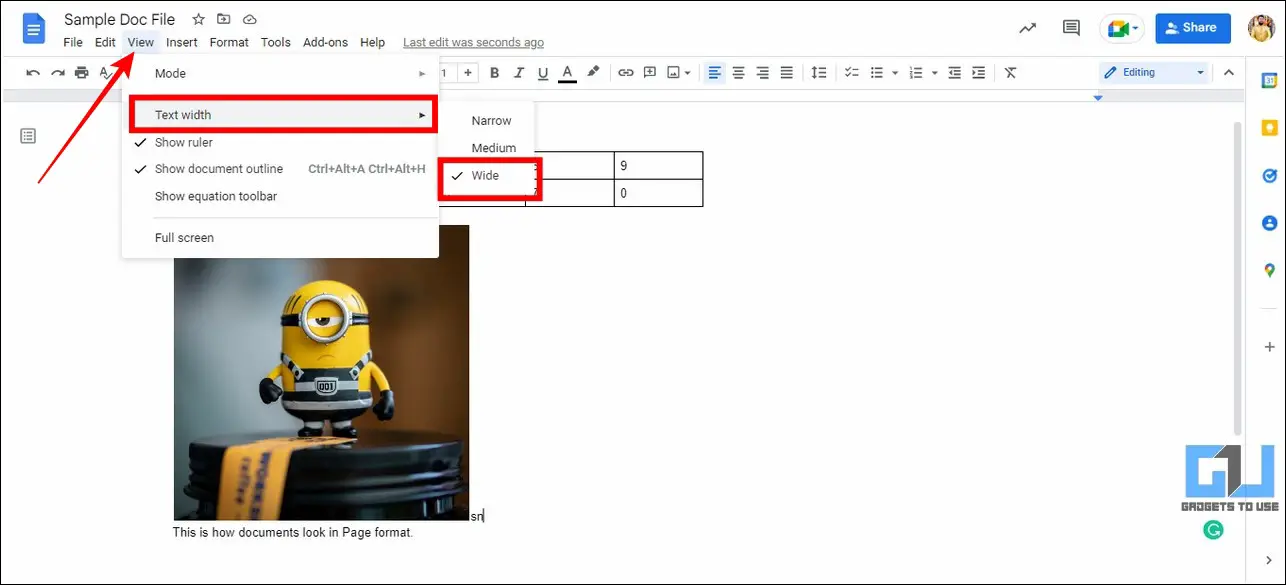Choose Full screen from View menu
Screen dimensions: 1286x585
(280, 238)
